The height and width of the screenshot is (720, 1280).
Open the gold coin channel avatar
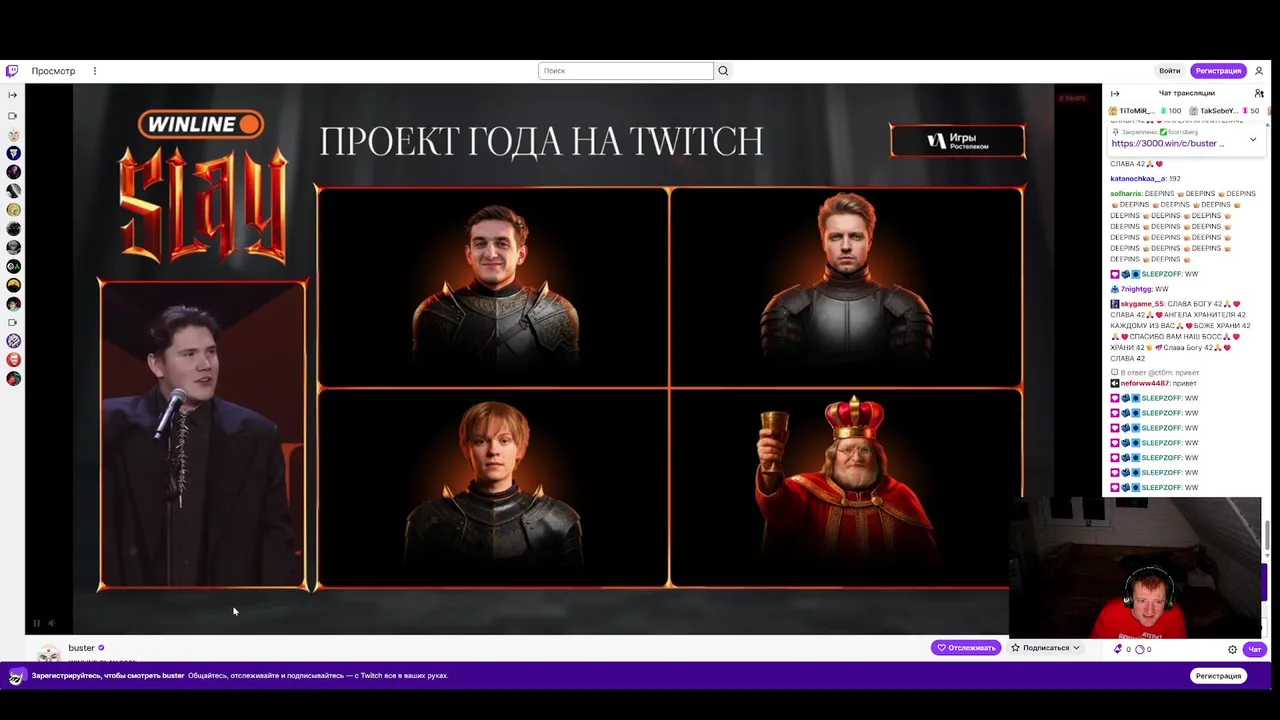(13, 210)
